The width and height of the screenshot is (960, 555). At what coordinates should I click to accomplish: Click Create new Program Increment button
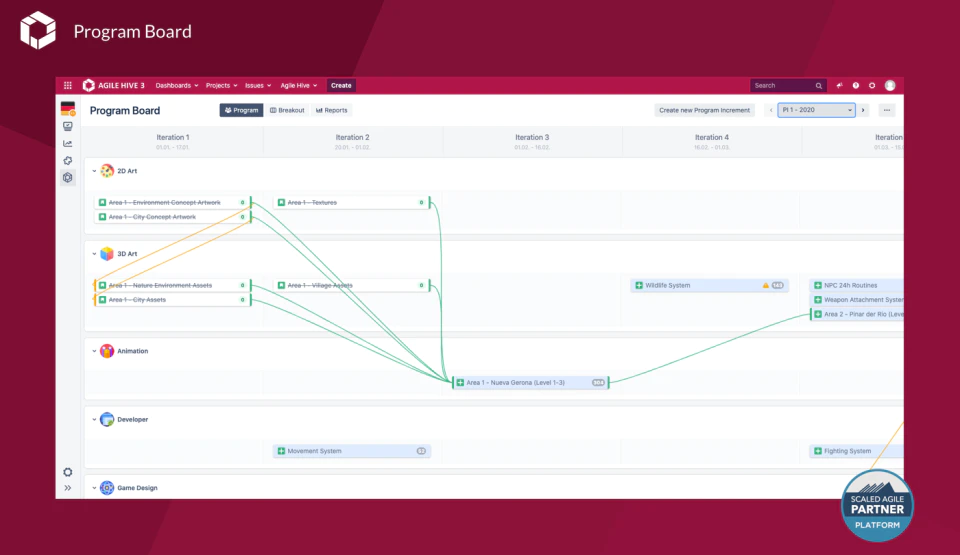click(705, 110)
